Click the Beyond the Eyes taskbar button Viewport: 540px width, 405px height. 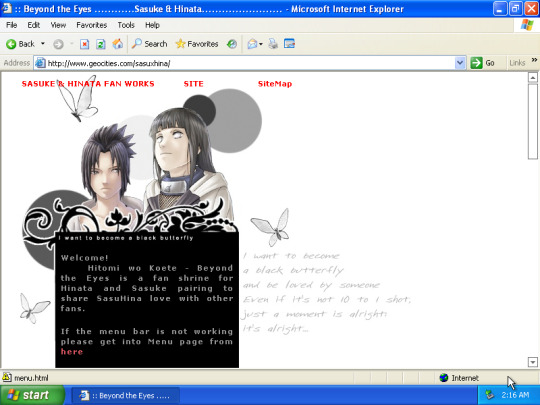pyautogui.click(x=126, y=396)
